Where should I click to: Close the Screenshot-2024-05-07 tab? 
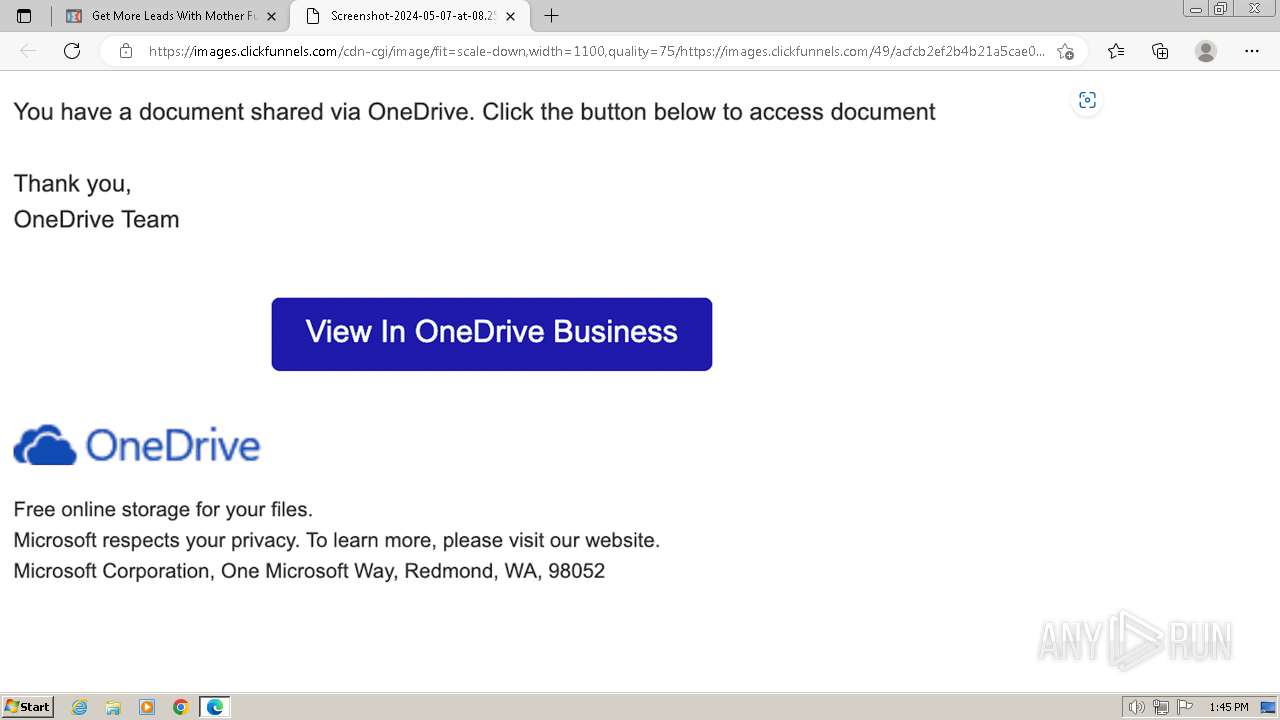point(510,16)
